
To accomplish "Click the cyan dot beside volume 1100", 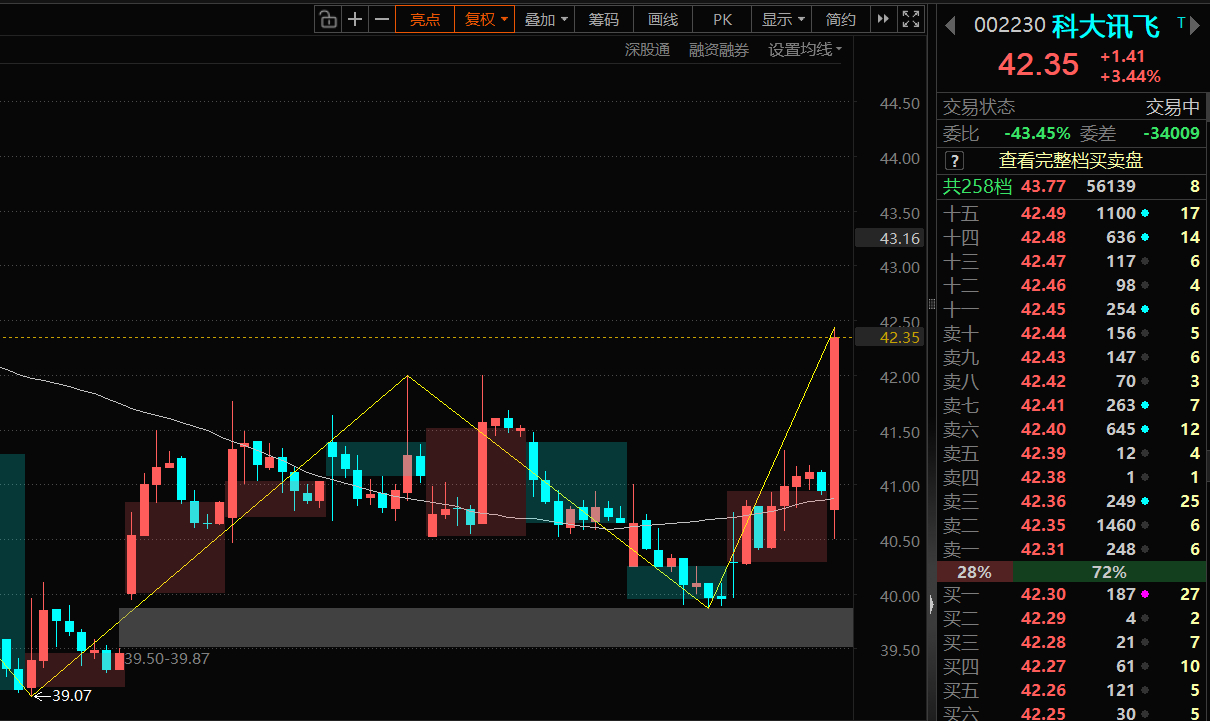I will tap(1145, 213).
